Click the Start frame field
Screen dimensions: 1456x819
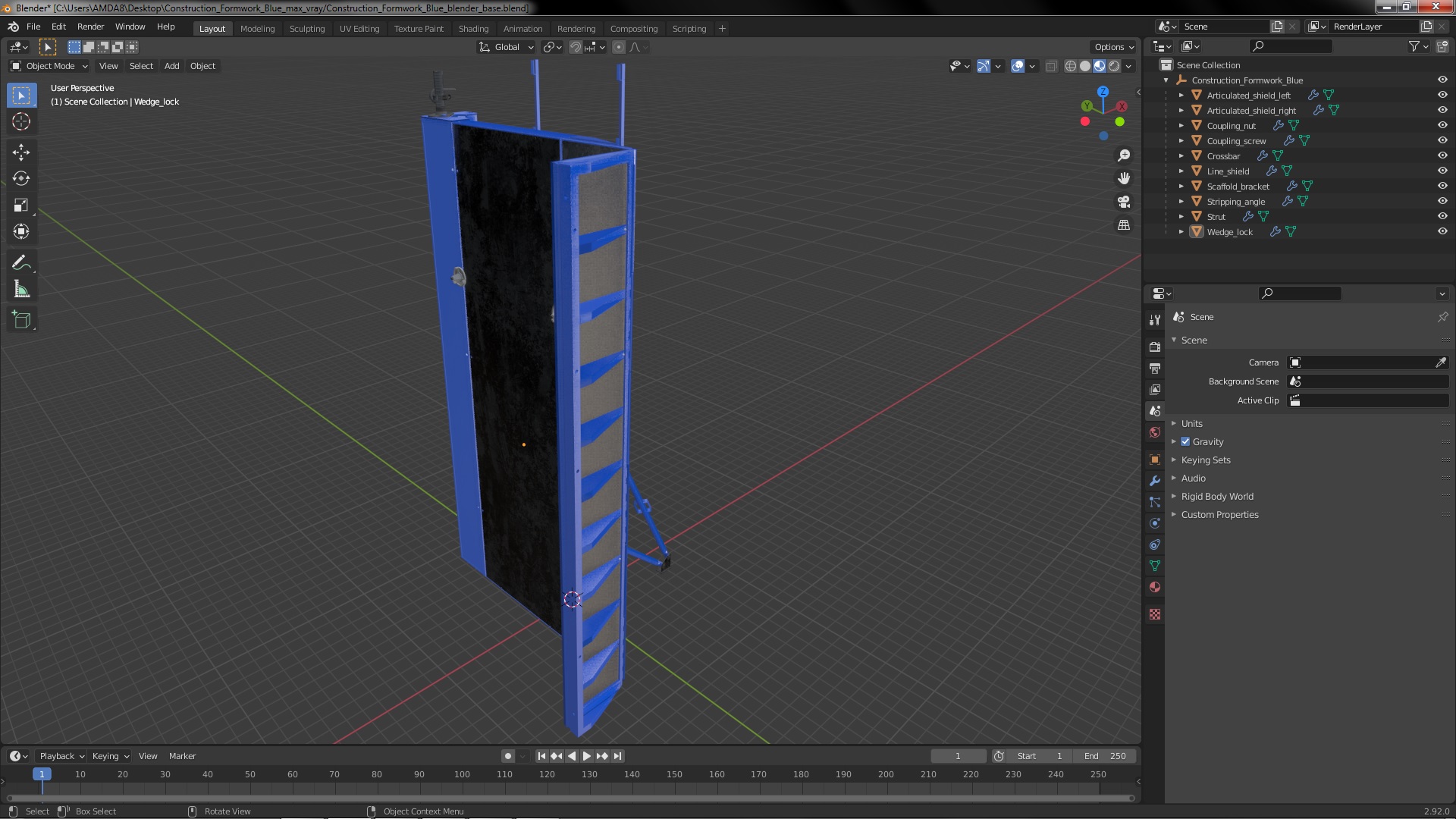point(1040,756)
